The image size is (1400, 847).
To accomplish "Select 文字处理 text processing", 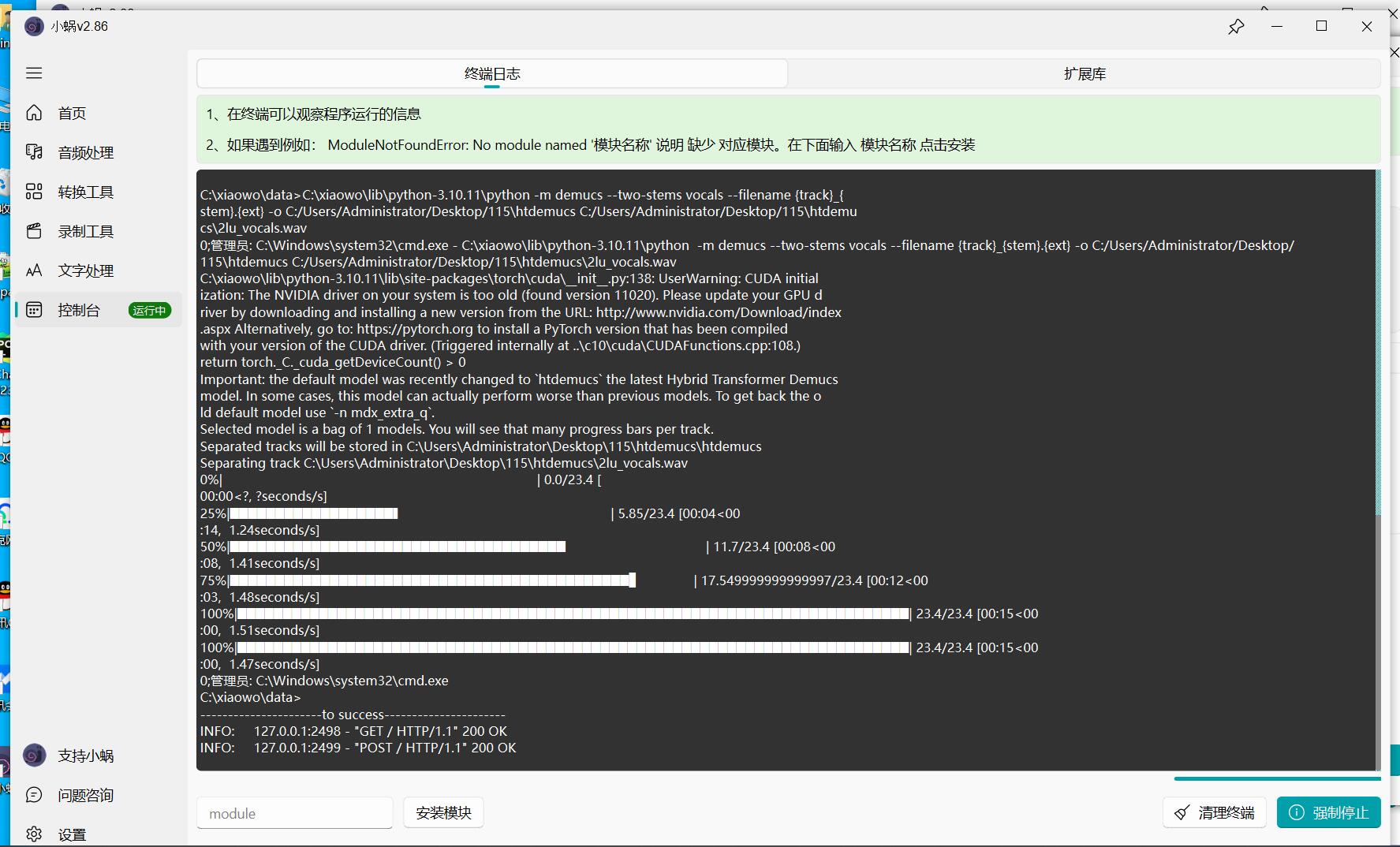I will coord(85,271).
